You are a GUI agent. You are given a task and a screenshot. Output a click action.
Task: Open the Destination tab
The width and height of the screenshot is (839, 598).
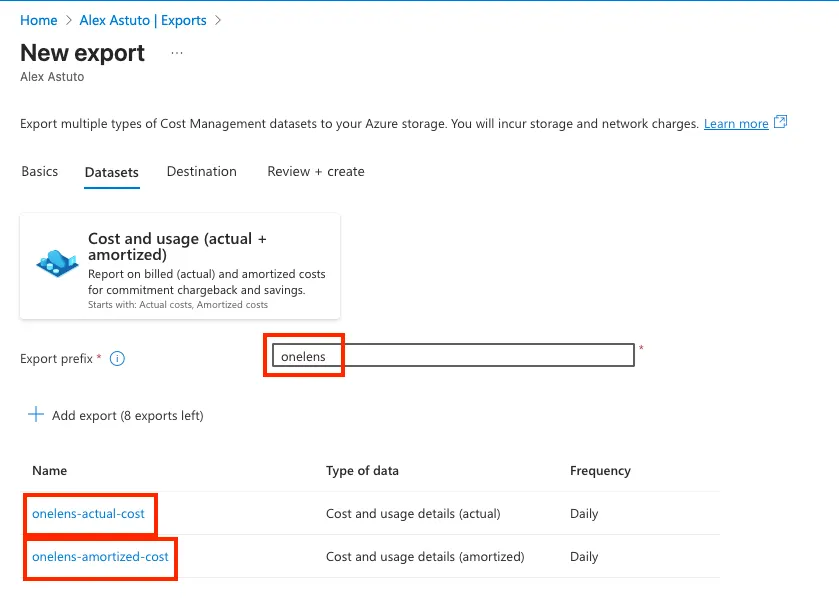tap(202, 172)
